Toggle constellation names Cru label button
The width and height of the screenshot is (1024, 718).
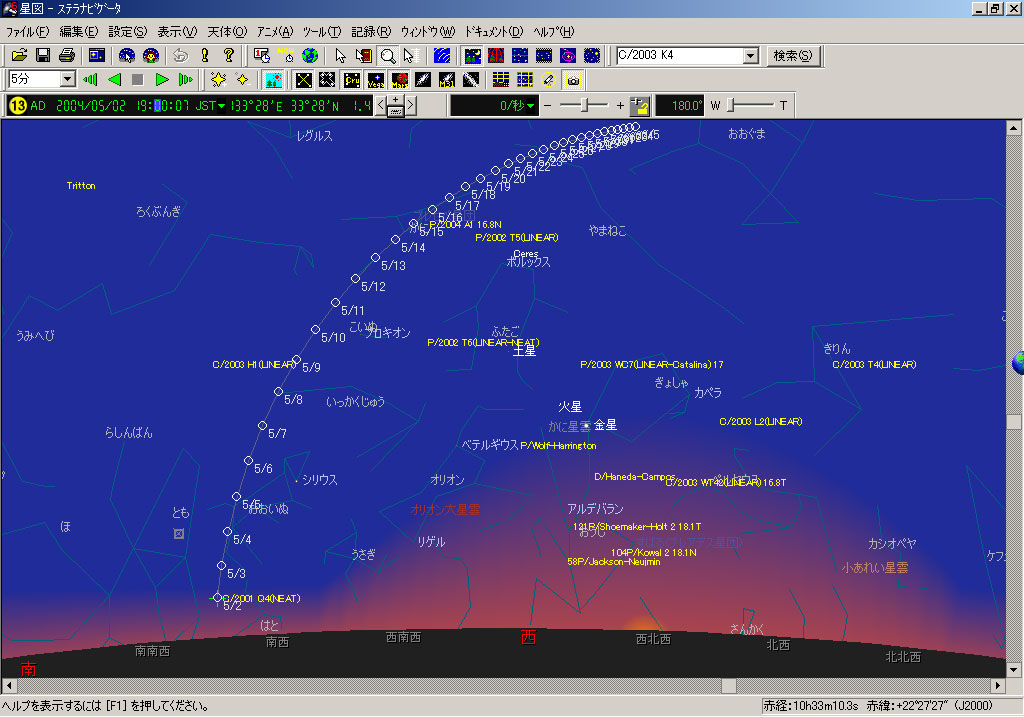[352, 80]
